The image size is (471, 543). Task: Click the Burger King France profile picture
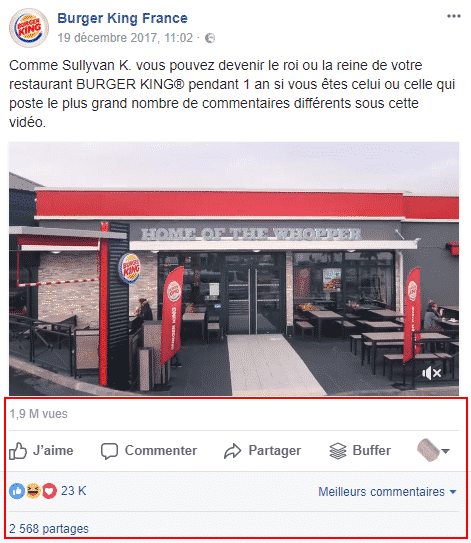29,28
